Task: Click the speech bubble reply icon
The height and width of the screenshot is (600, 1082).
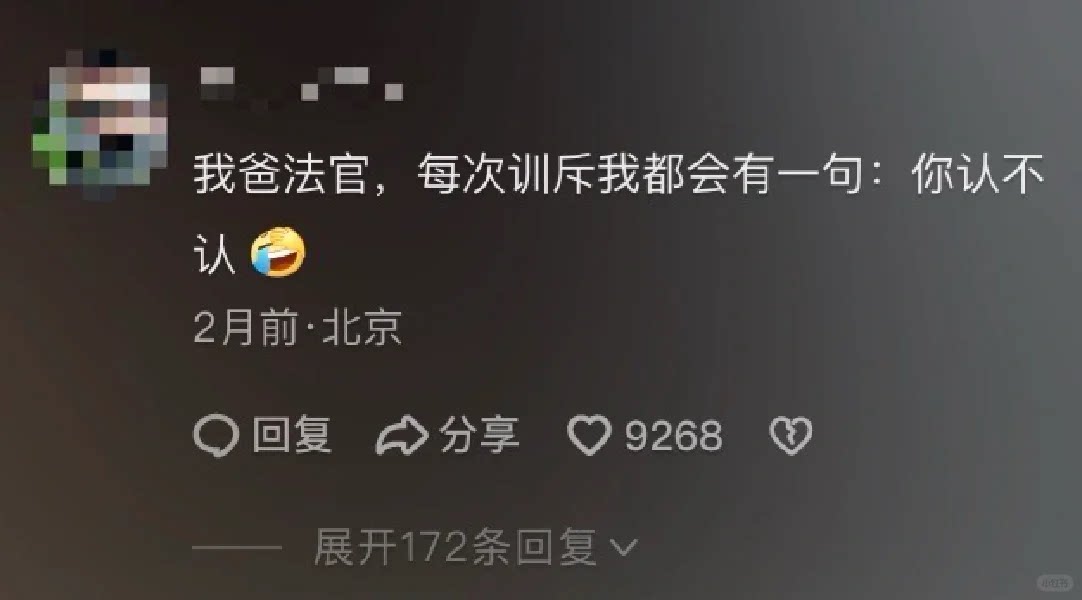Action: [x=216, y=436]
